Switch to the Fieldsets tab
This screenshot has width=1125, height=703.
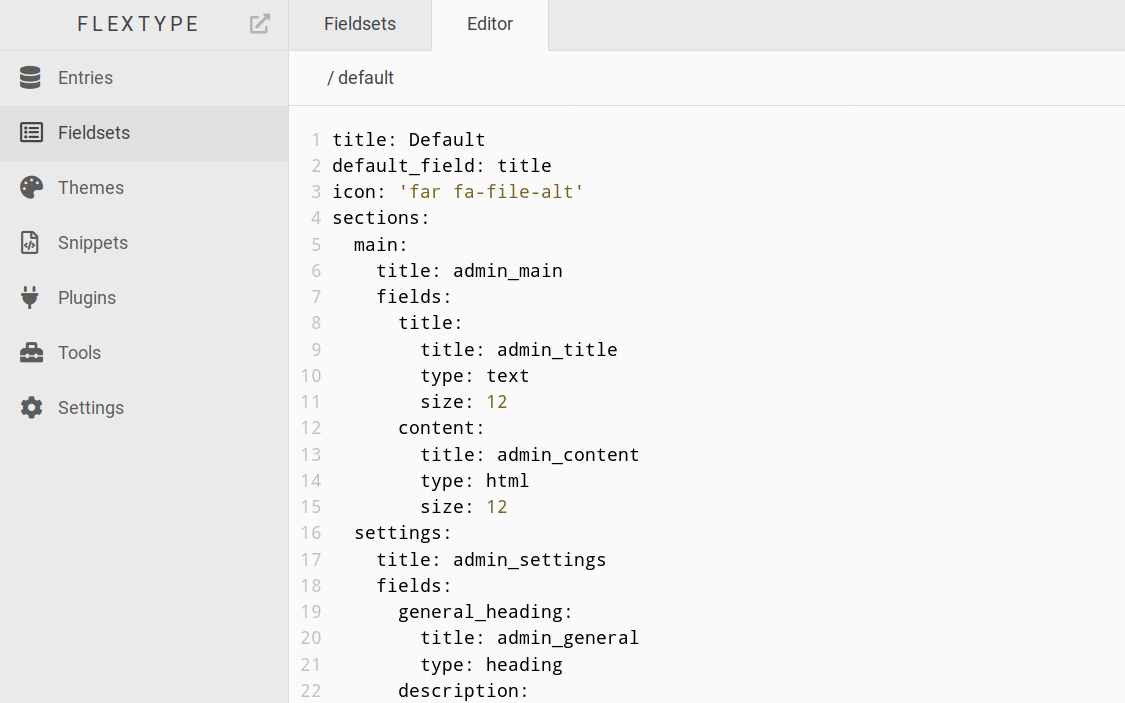point(360,24)
